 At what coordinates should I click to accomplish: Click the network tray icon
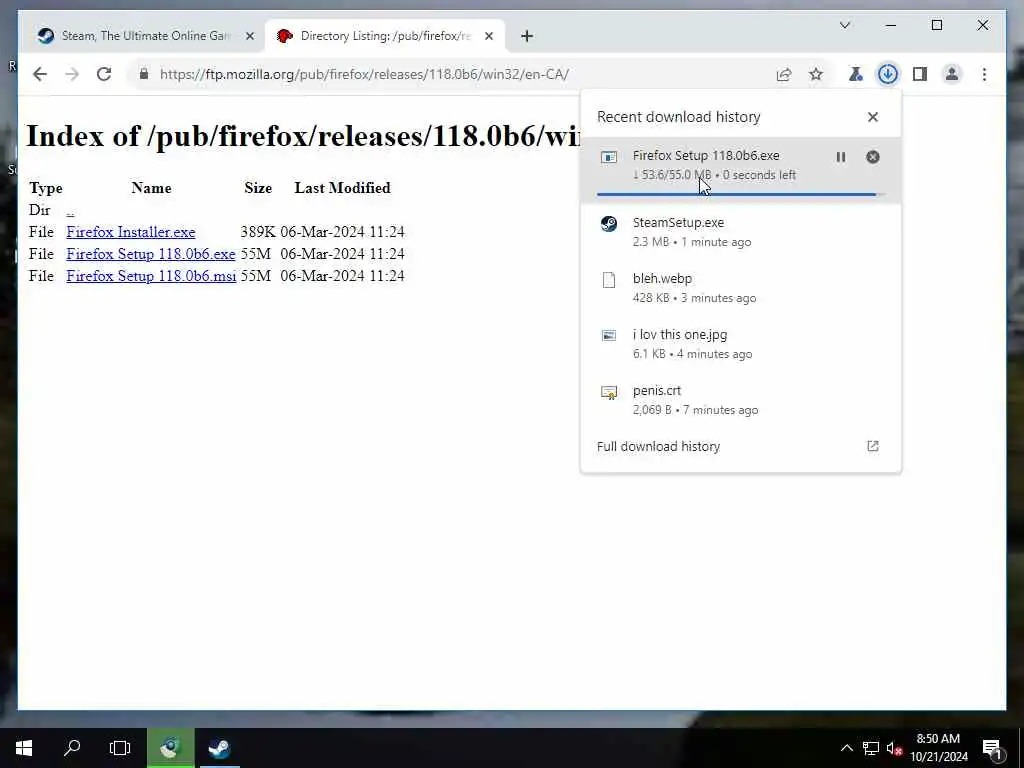pyautogui.click(x=871, y=748)
